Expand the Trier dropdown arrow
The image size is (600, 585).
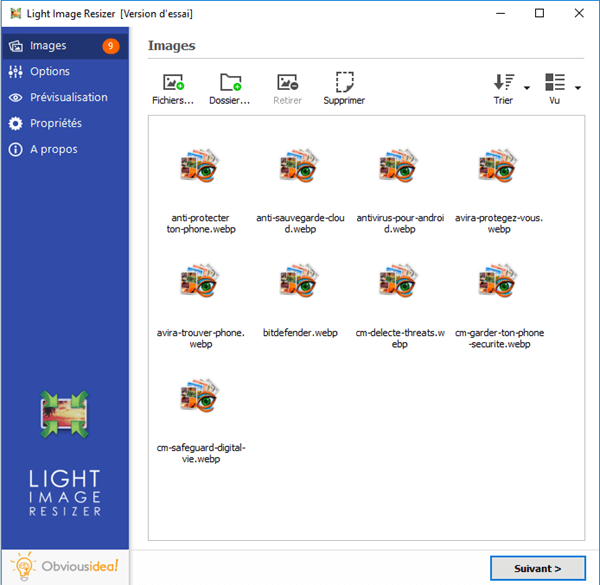click(527, 88)
